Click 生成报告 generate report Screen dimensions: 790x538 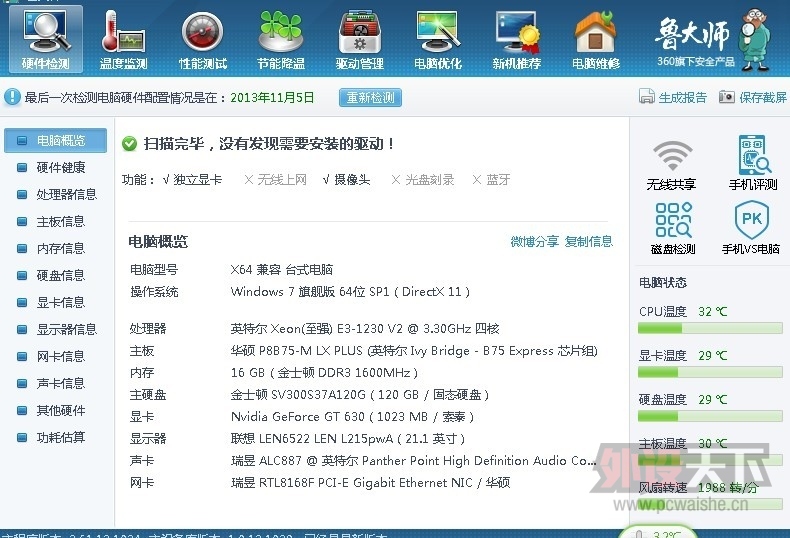pyautogui.click(x=673, y=97)
